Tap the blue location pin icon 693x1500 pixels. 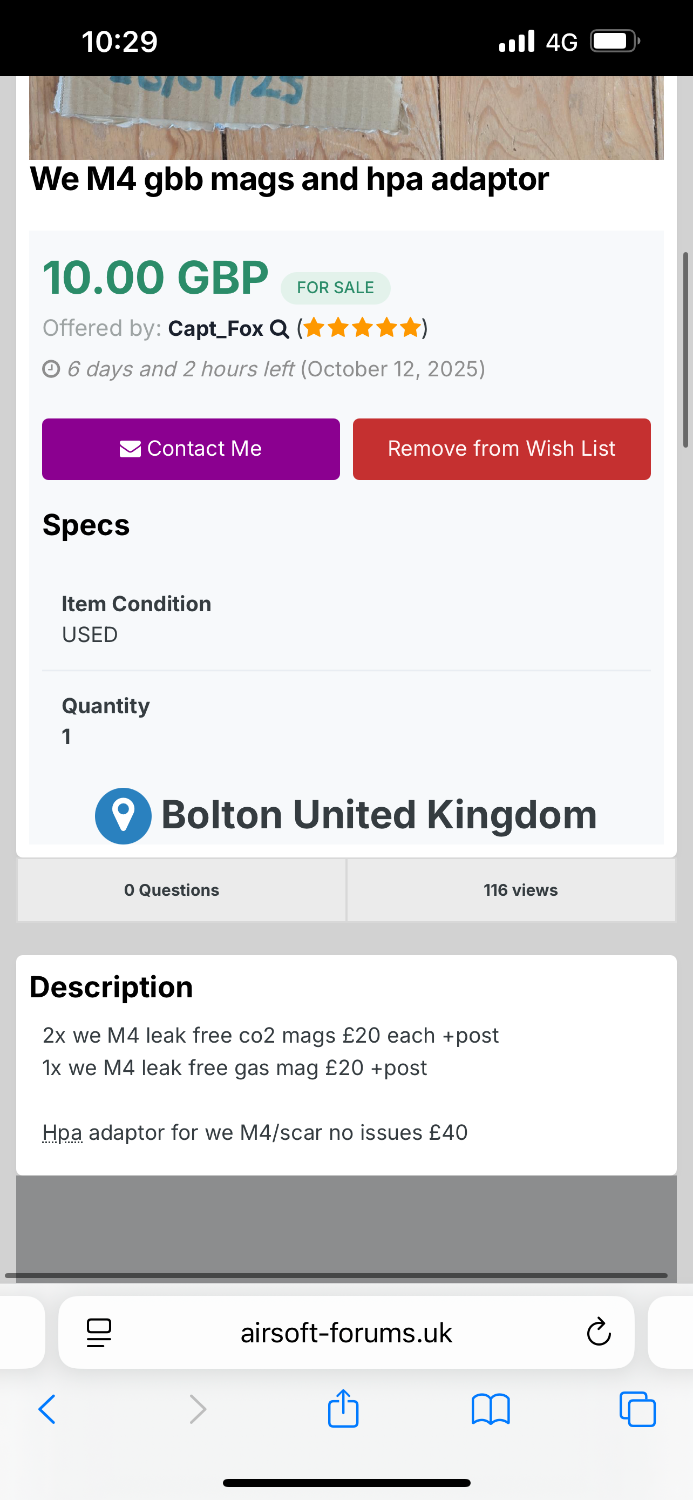point(123,815)
